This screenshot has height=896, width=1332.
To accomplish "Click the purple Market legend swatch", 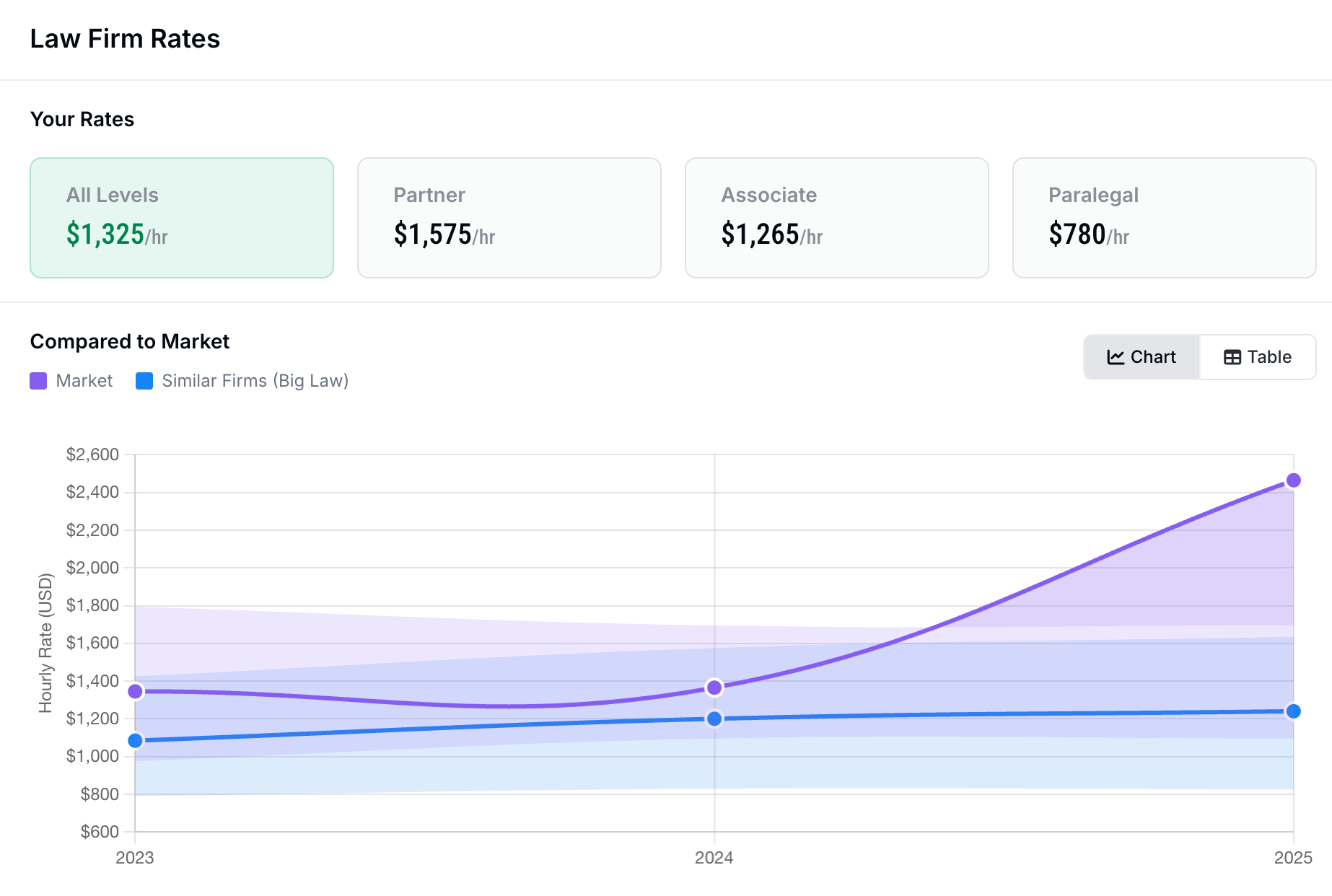I will click(38, 381).
